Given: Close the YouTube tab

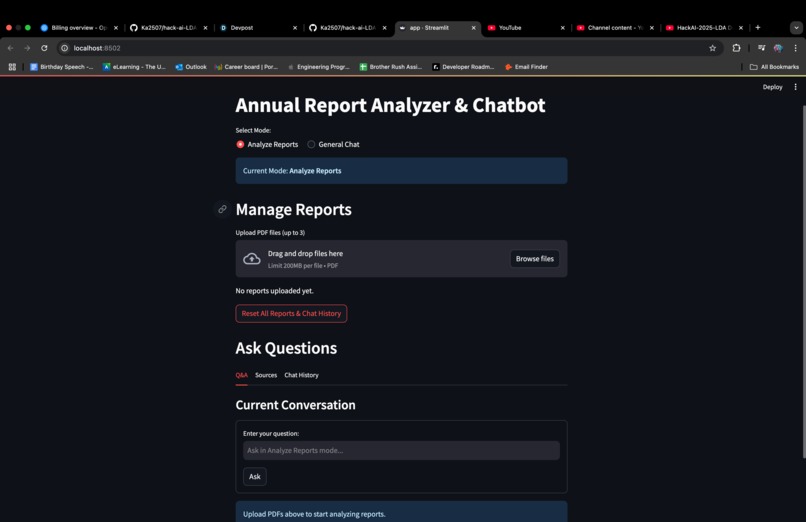Looking at the screenshot, I should 562,28.
